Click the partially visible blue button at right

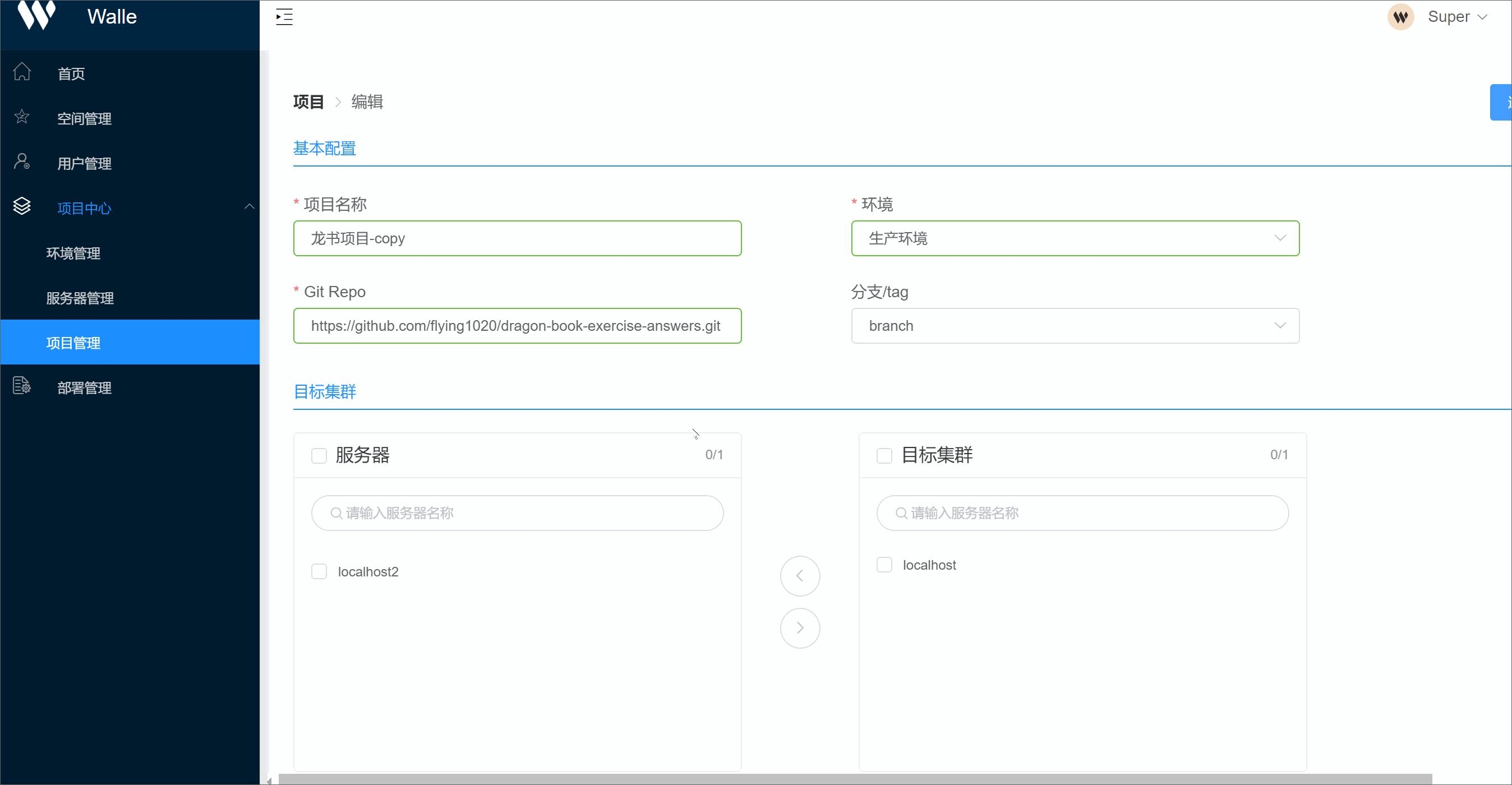pos(1501,103)
